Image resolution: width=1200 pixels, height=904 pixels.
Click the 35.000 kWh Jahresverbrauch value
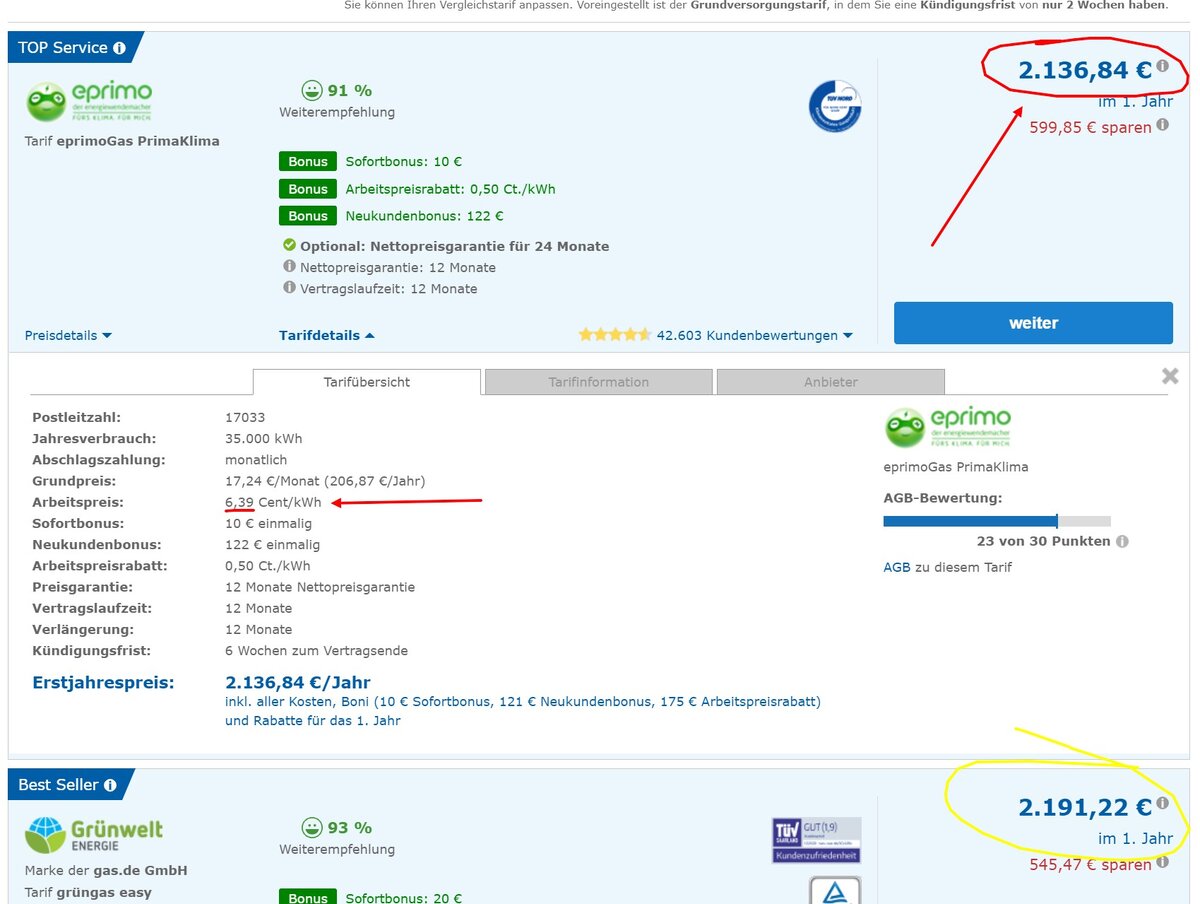tap(264, 438)
